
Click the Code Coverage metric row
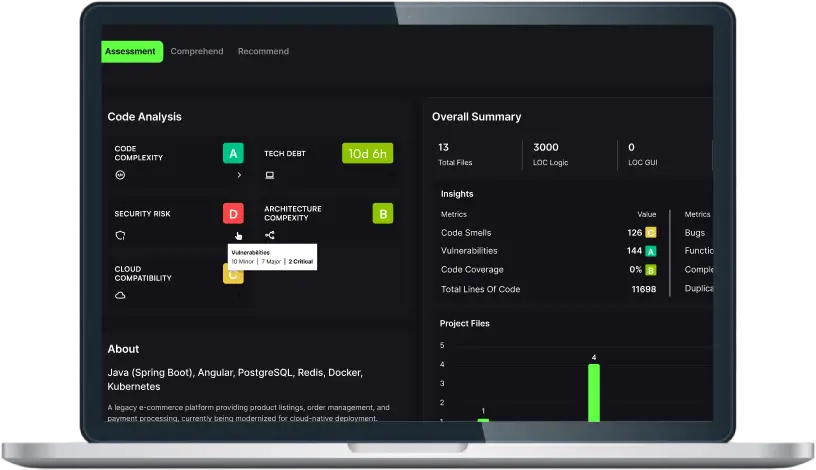click(x=549, y=270)
